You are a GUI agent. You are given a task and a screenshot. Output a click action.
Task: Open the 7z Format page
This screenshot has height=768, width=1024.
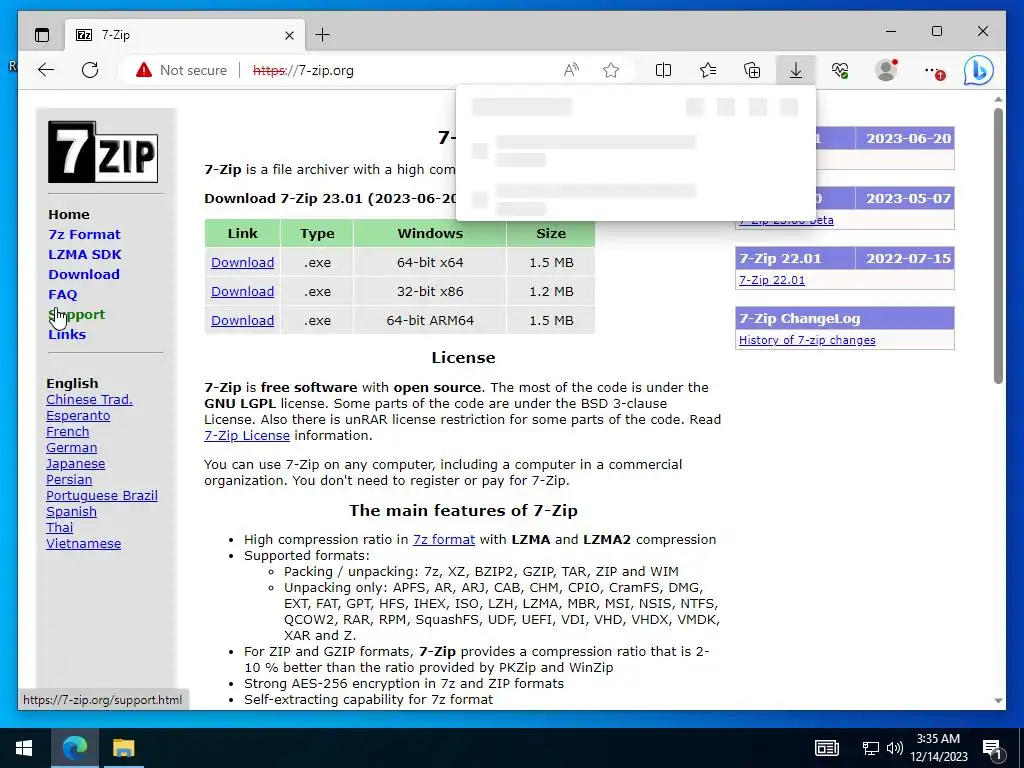(x=84, y=234)
